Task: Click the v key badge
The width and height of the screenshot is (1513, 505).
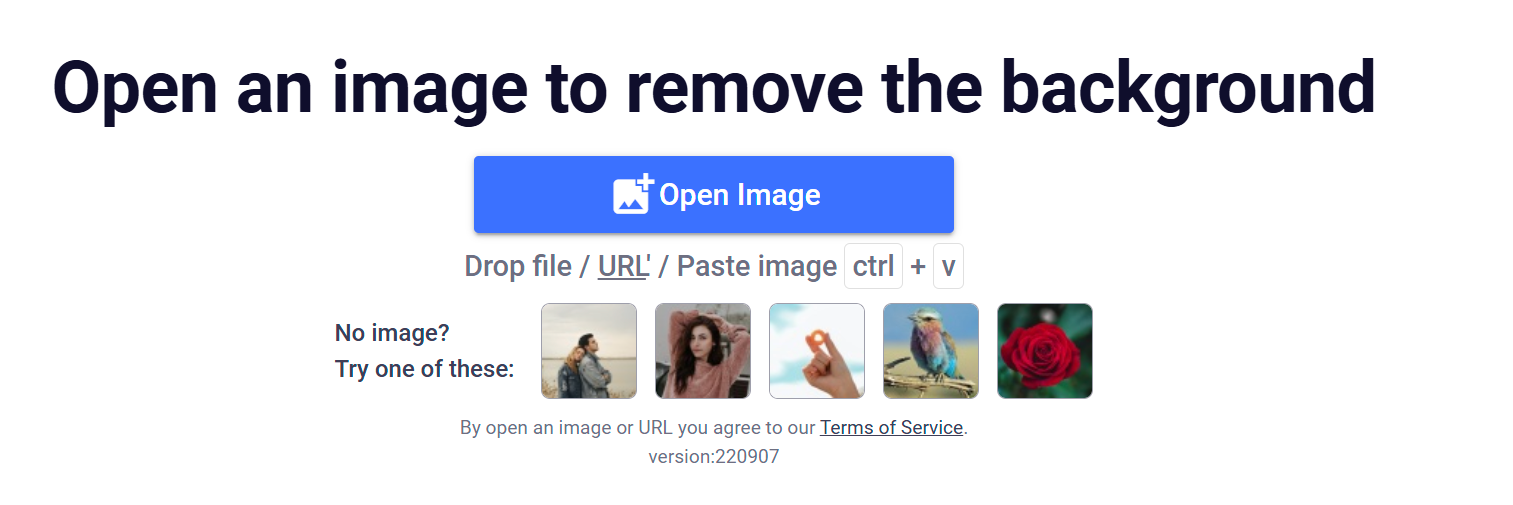Action: click(x=948, y=266)
